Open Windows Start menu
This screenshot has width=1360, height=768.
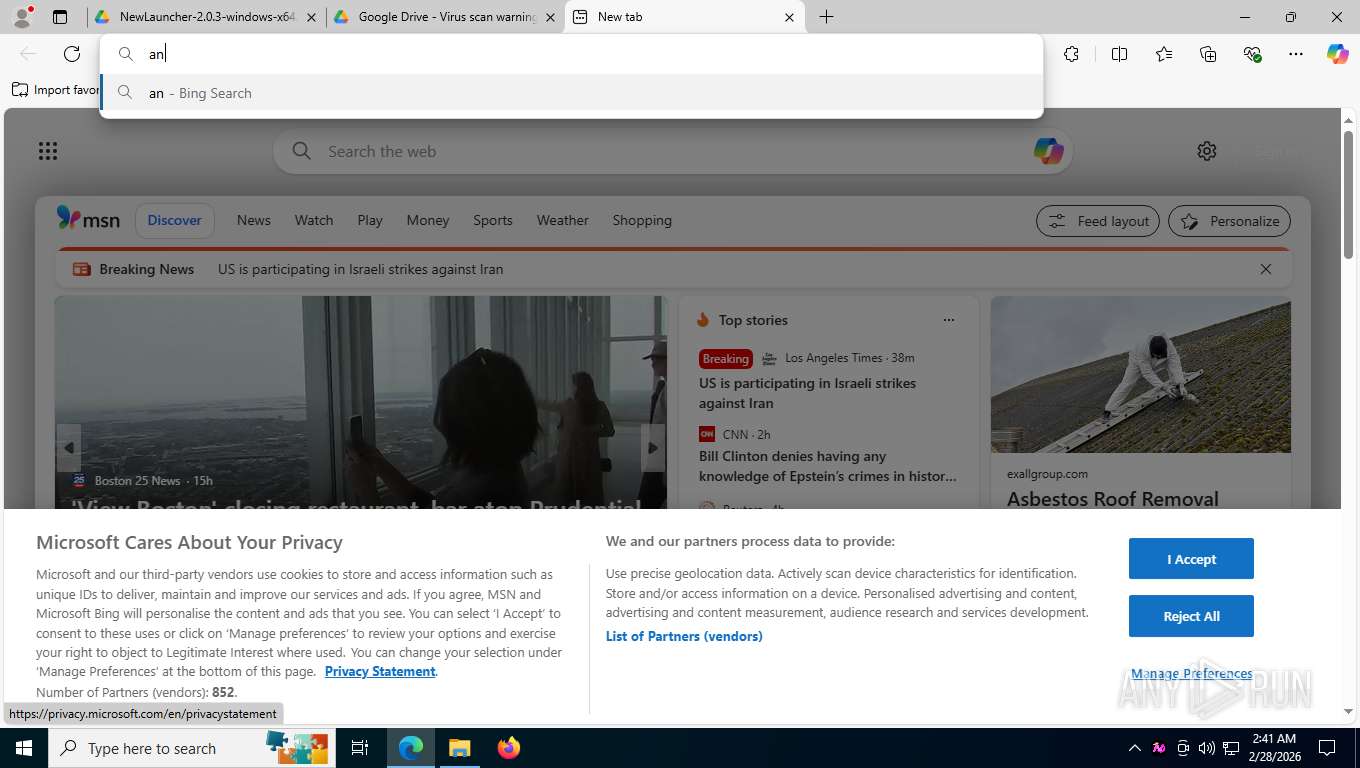pos(23,748)
